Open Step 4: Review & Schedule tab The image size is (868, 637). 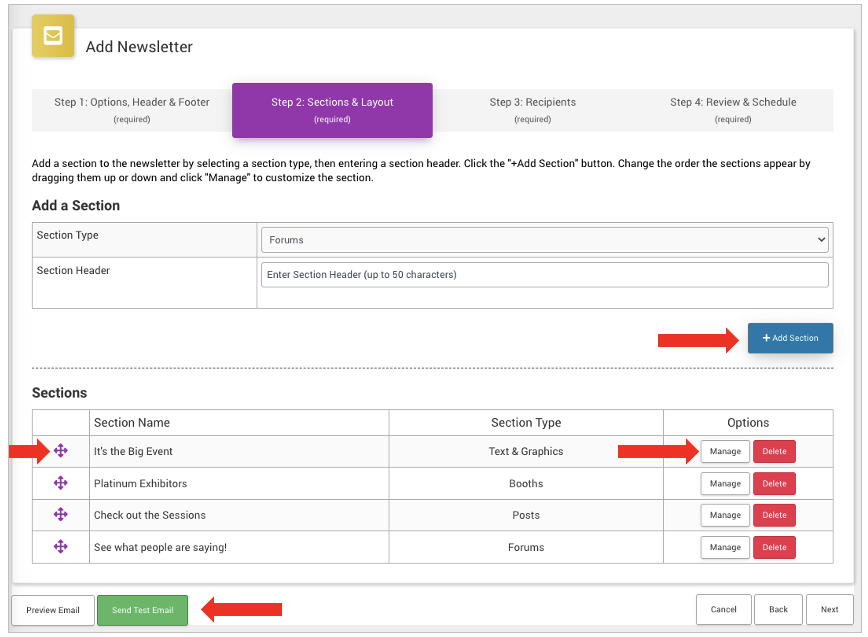pyautogui.click(x=732, y=109)
